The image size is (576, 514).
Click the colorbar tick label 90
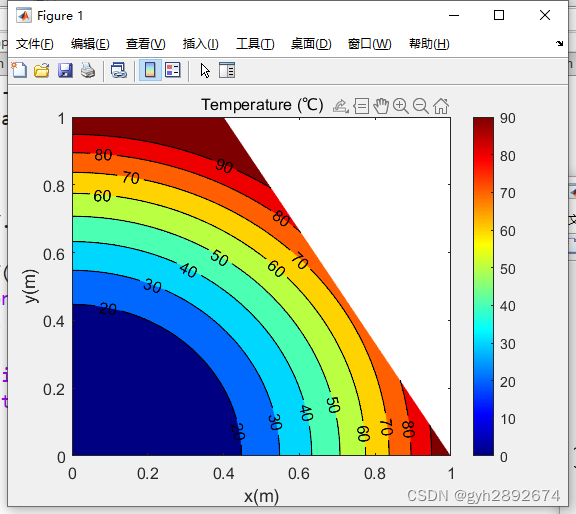coord(508,118)
